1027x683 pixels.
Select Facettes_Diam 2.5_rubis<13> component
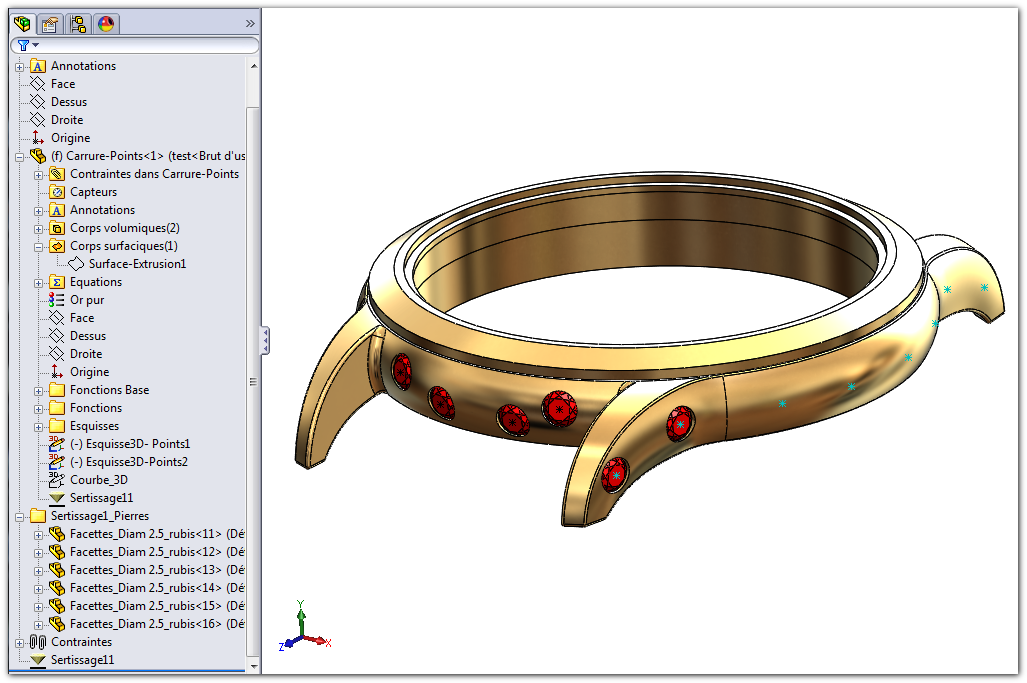(146, 570)
